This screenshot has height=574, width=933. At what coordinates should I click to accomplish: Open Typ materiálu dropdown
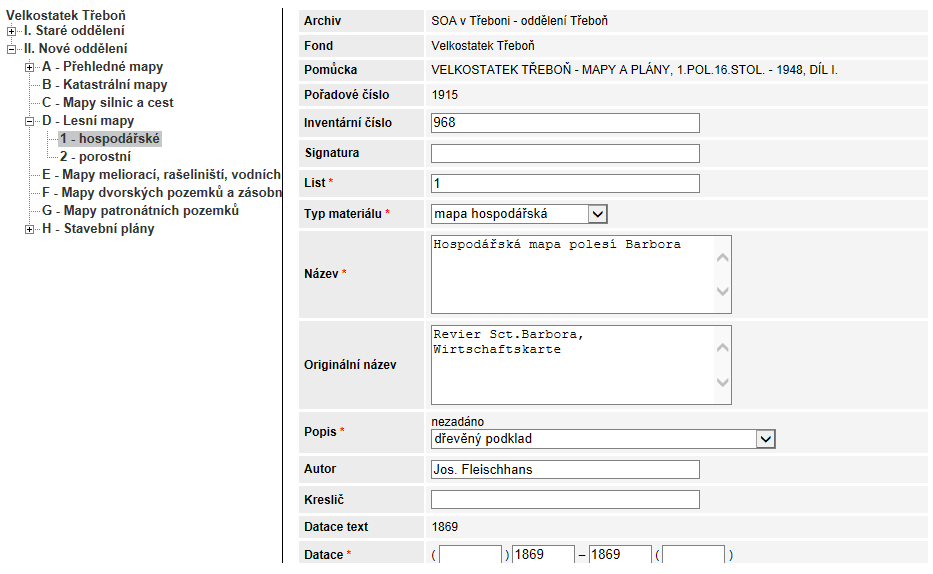[597, 214]
